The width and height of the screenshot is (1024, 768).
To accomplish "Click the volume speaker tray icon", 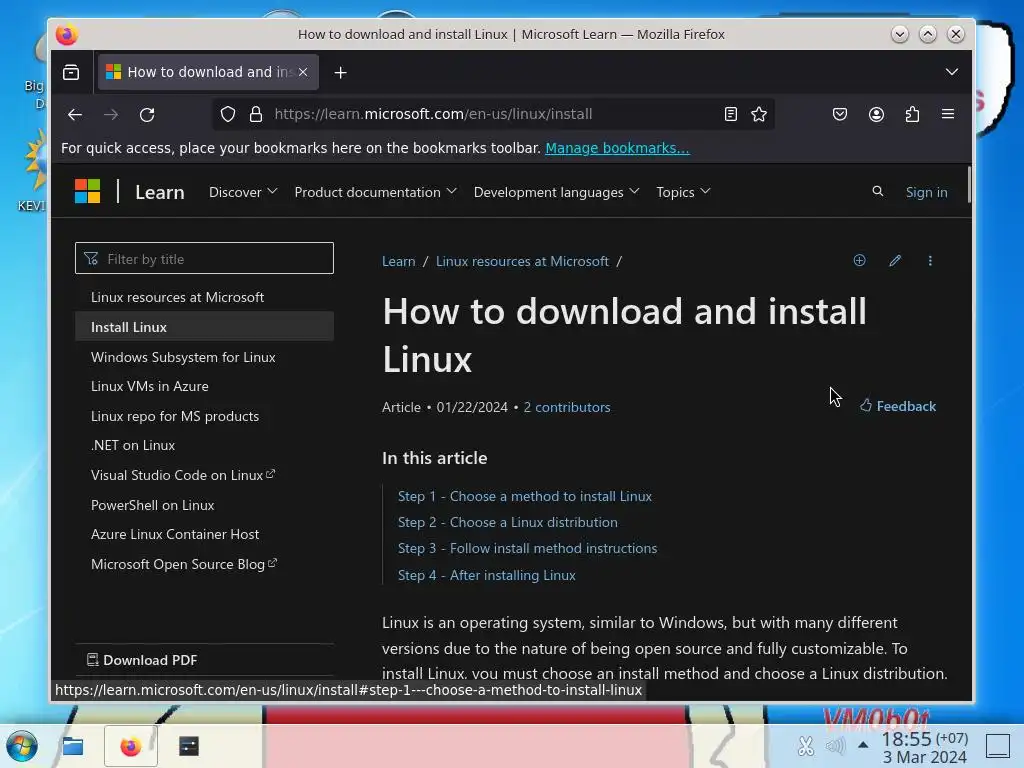I will pos(835,746).
